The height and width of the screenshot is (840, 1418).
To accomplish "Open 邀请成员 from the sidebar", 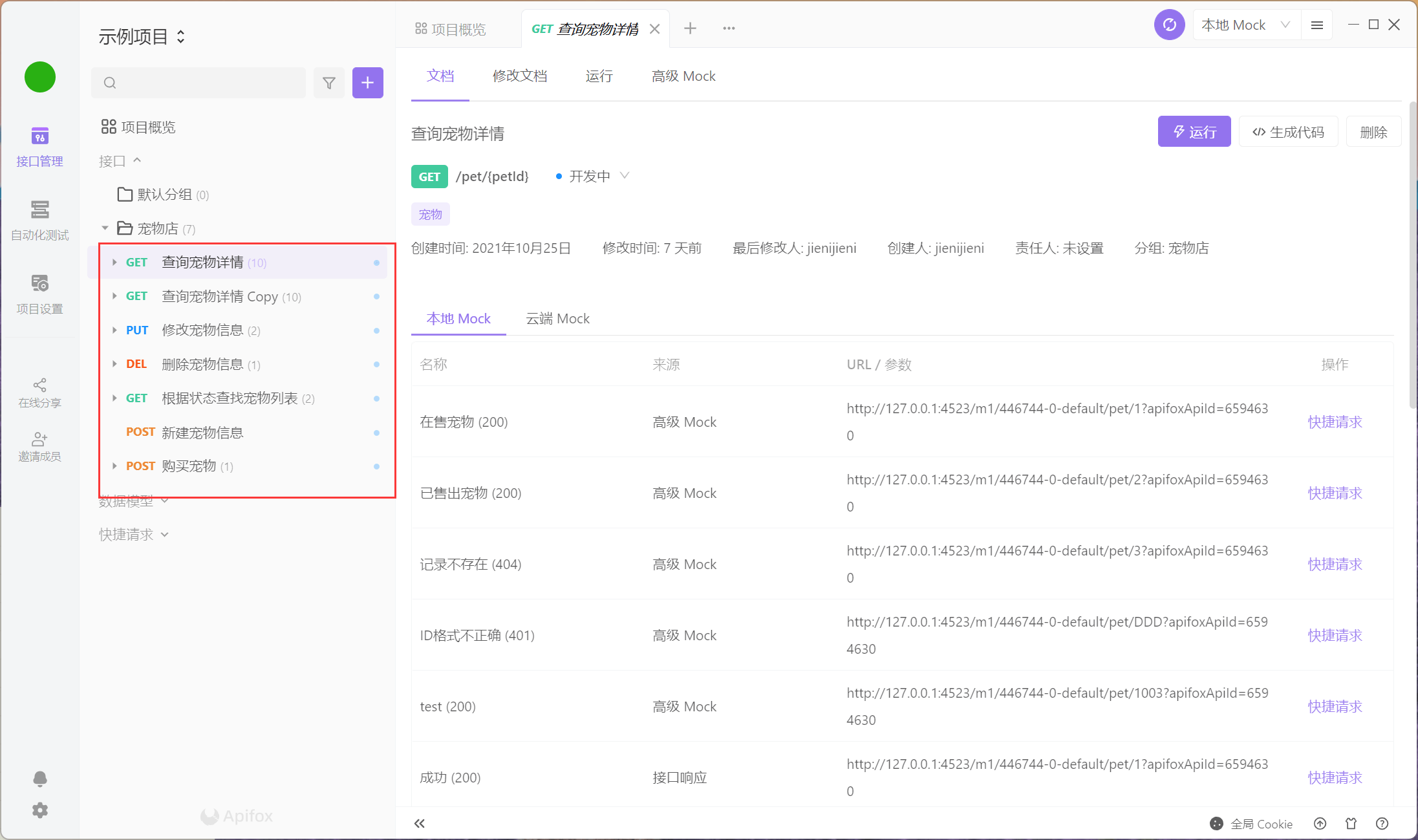I will (39, 446).
